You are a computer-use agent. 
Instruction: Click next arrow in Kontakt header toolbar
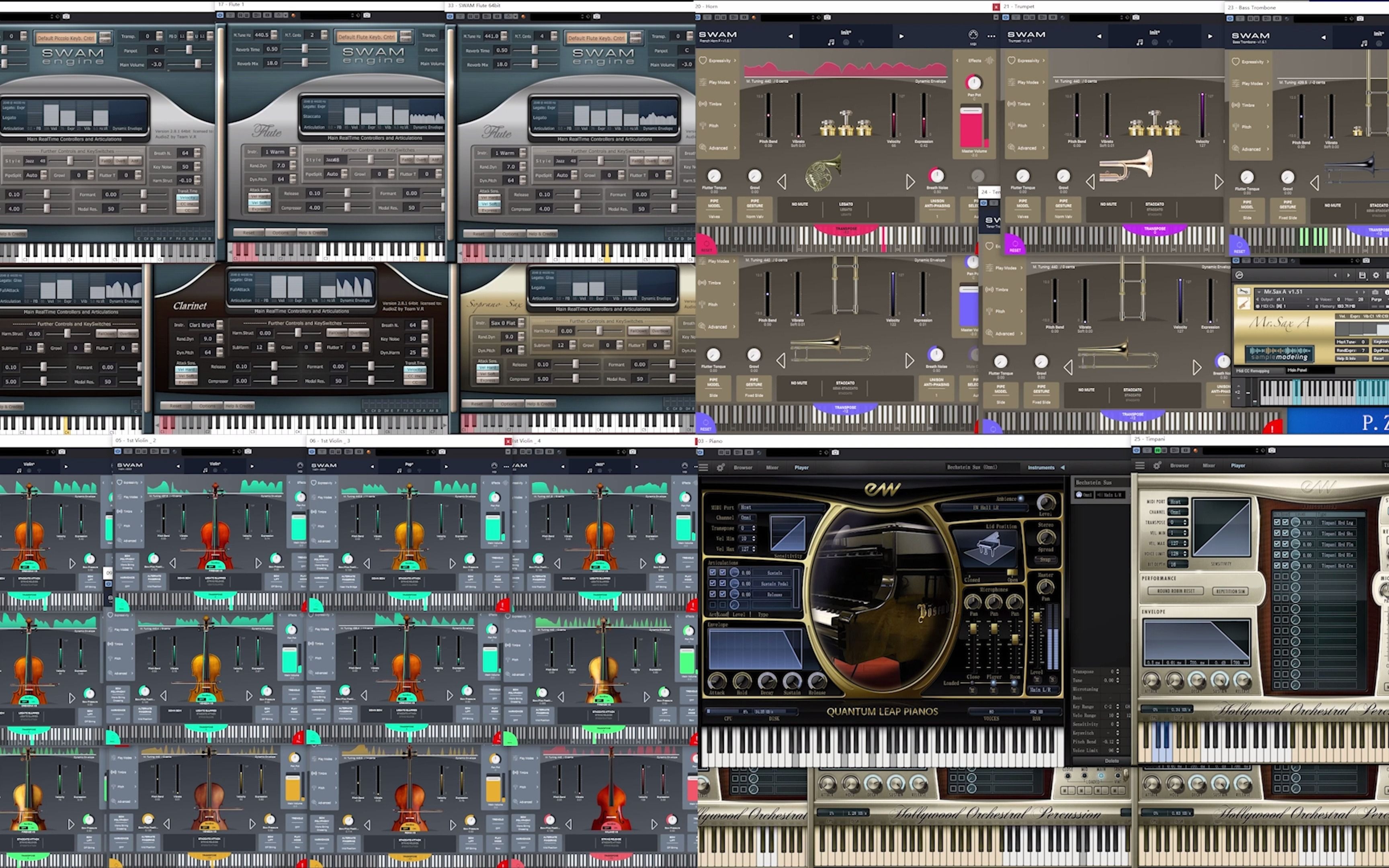click(x=1348, y=276)
